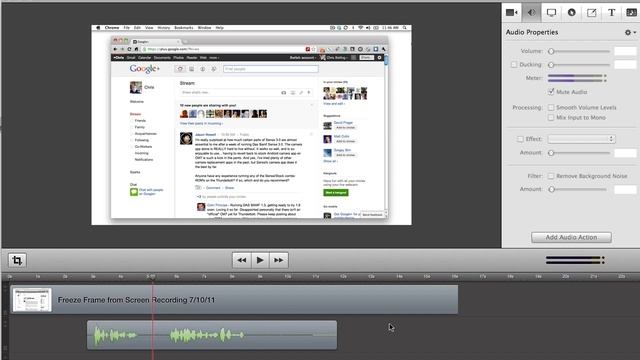
Task: Click the Audio Properties heading
Action: 532,32
